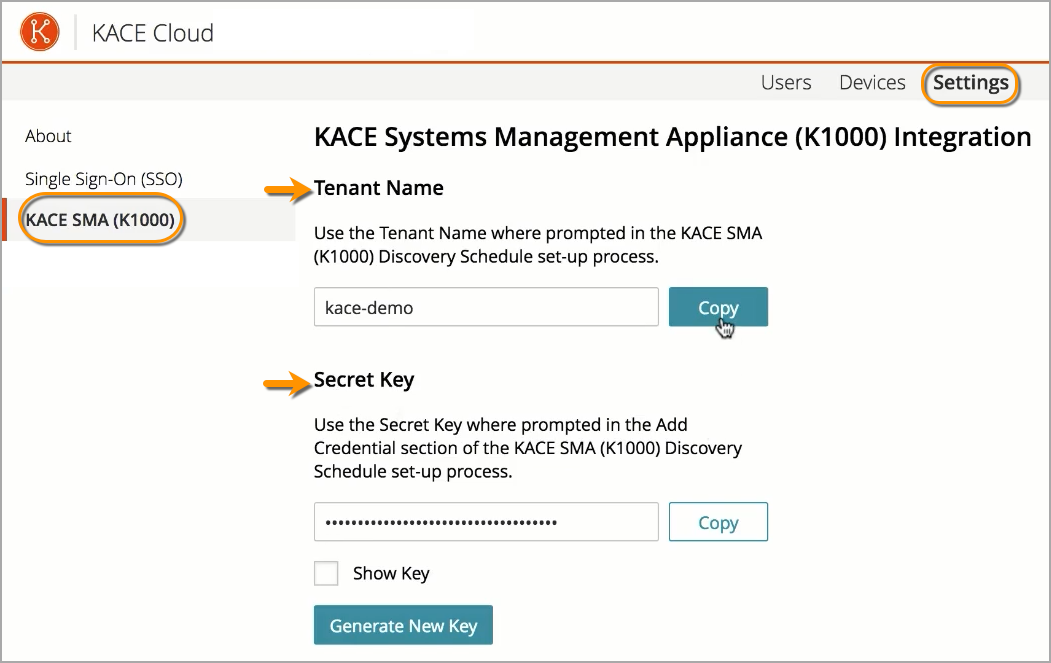Click the orange arrow beside Secret Key
The width and height of the screenshot is (1051, 663).
287,381
